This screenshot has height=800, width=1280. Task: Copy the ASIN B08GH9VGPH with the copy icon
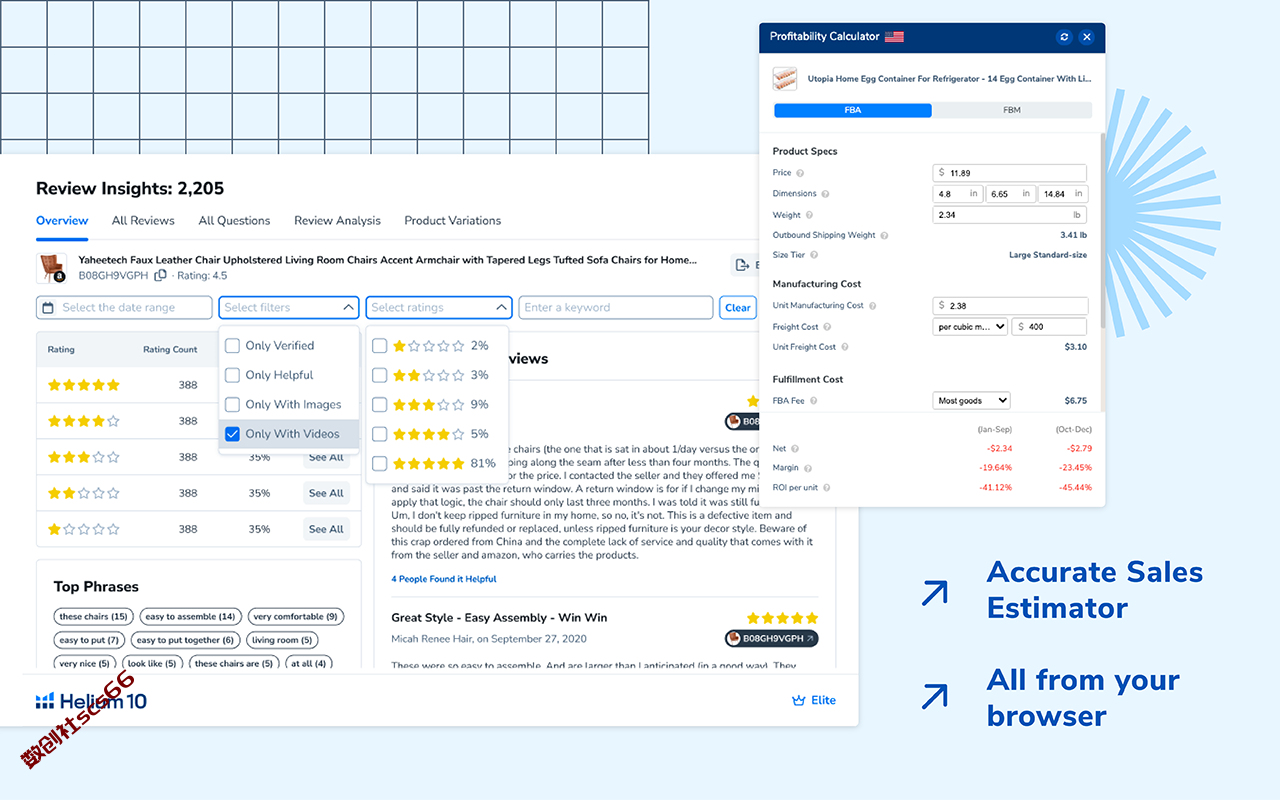160,275
